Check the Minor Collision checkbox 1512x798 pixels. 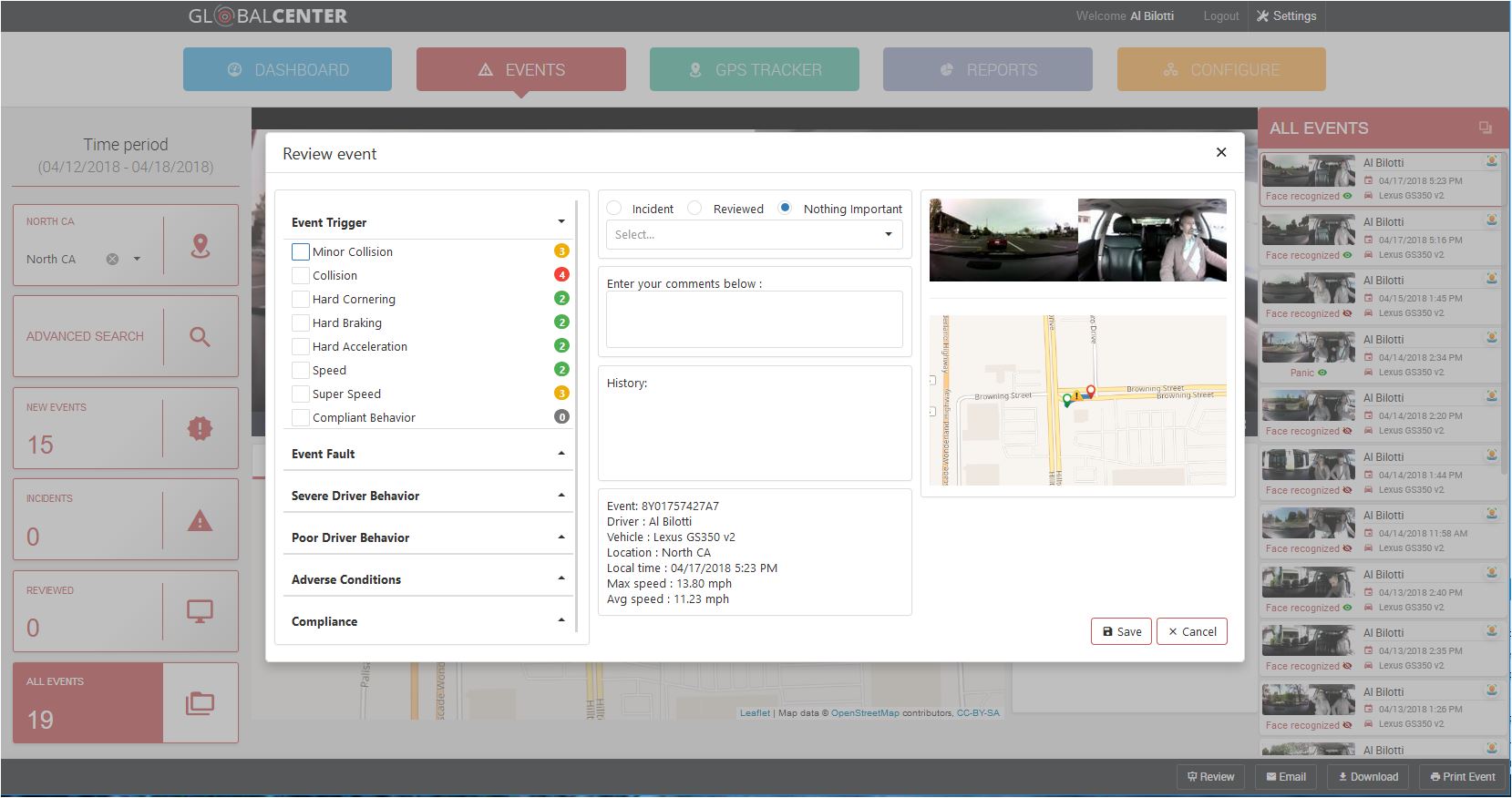click(301, 251)
